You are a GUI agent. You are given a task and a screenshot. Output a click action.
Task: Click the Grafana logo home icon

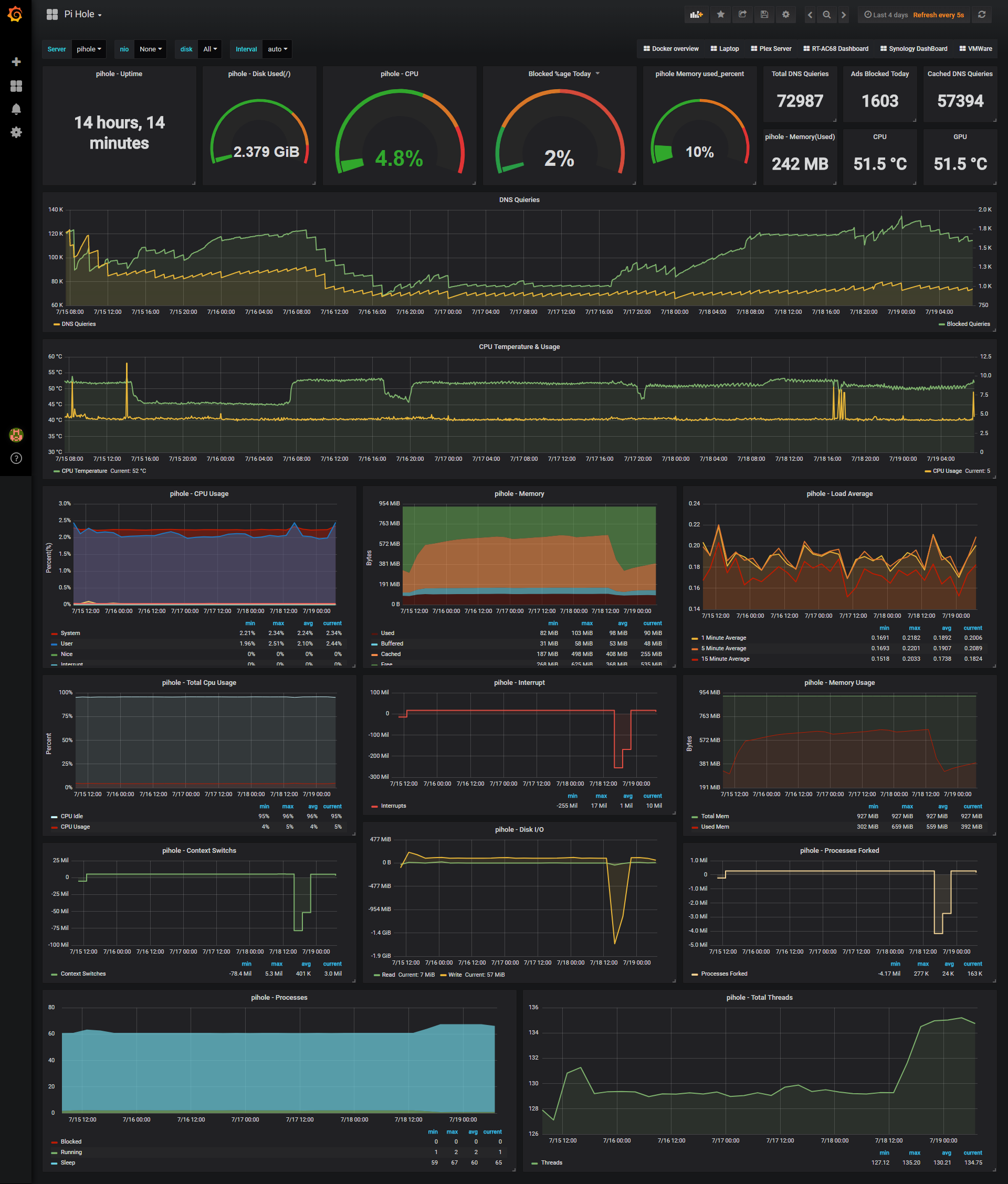(x=15, y=14)
